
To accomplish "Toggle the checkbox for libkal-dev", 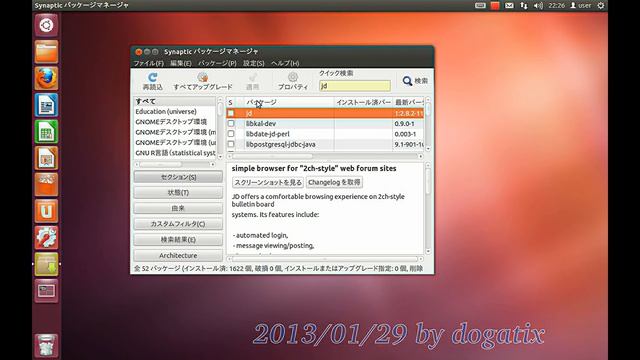I will 231,123.
